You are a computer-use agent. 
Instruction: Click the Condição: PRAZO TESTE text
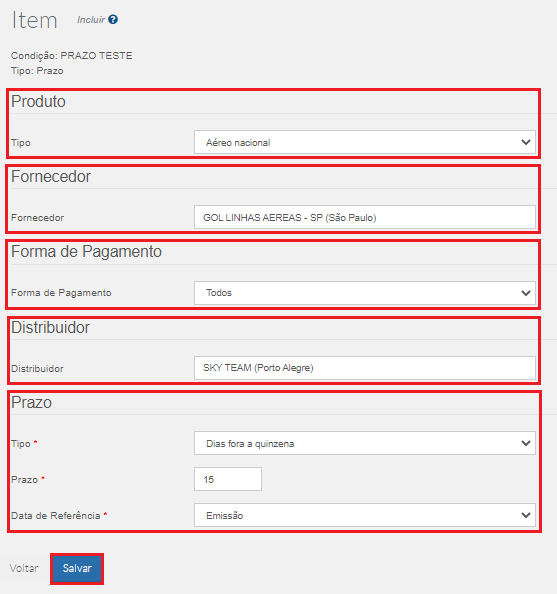(x=72, y=56)
